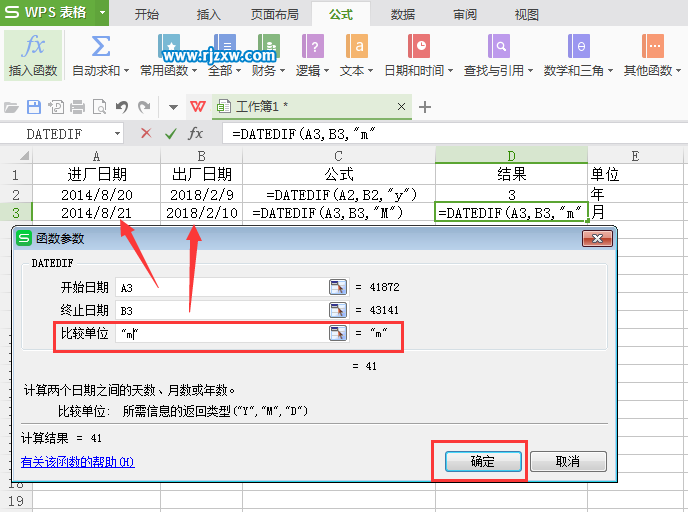Click the Print Preview icon
Screen dimensions: 688x512
[x=100, y=107]
